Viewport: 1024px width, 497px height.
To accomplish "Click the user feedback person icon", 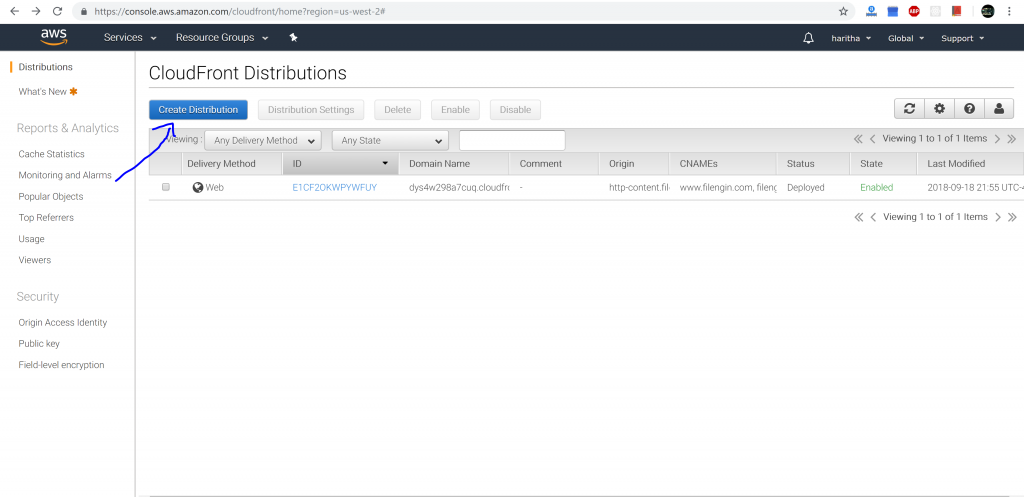I will 999,109.
